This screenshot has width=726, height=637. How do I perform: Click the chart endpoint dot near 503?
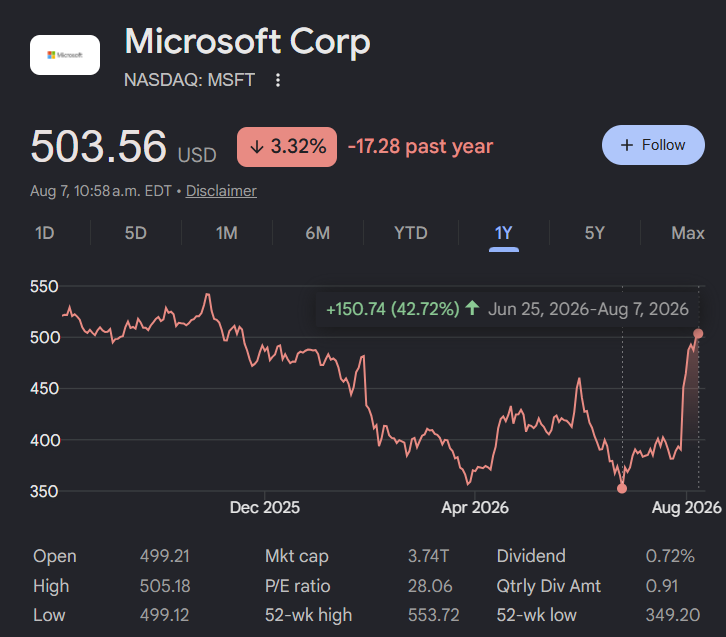pyautogui.click(x=698, y=334)
